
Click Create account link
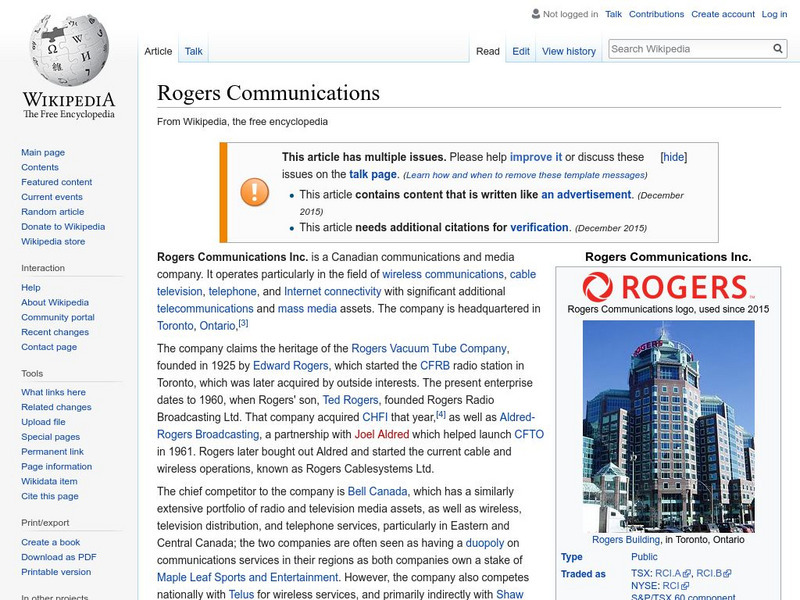pyautogui.click(x=723, y=14)
